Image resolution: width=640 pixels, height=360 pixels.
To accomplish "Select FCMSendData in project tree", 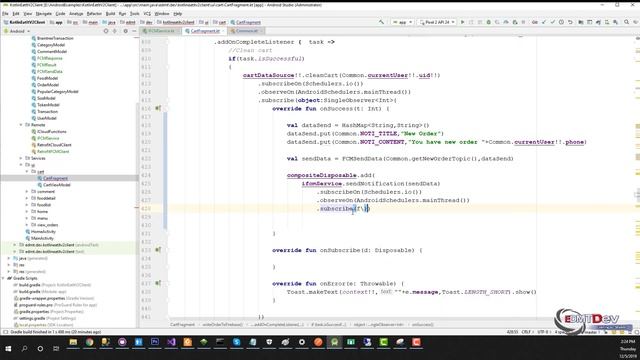I will (50, 71).
